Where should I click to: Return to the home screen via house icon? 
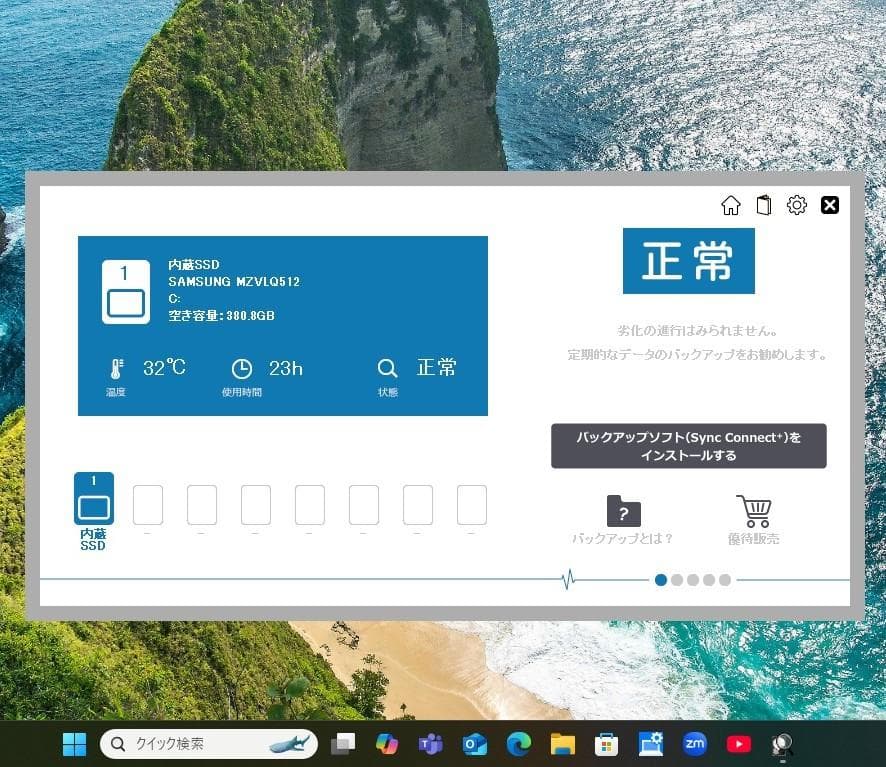click(x=731, y=205)
